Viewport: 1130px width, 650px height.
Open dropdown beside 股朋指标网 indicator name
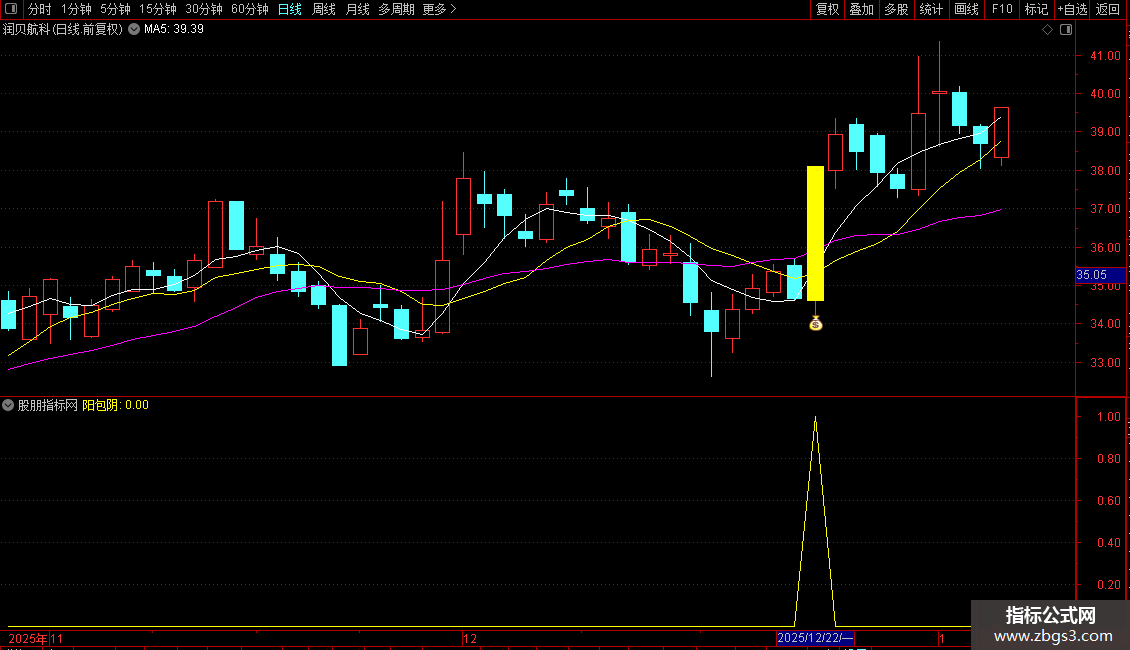pos(8,405)
